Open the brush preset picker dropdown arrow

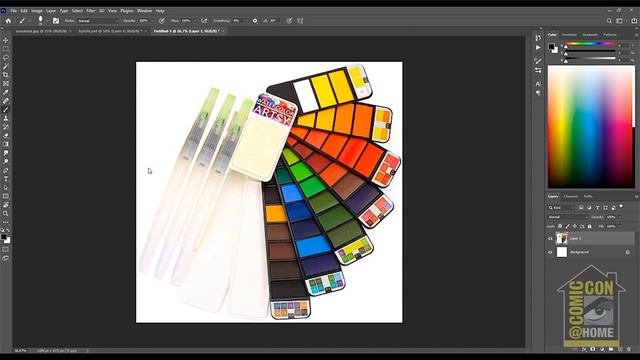[x=47, y=21]
